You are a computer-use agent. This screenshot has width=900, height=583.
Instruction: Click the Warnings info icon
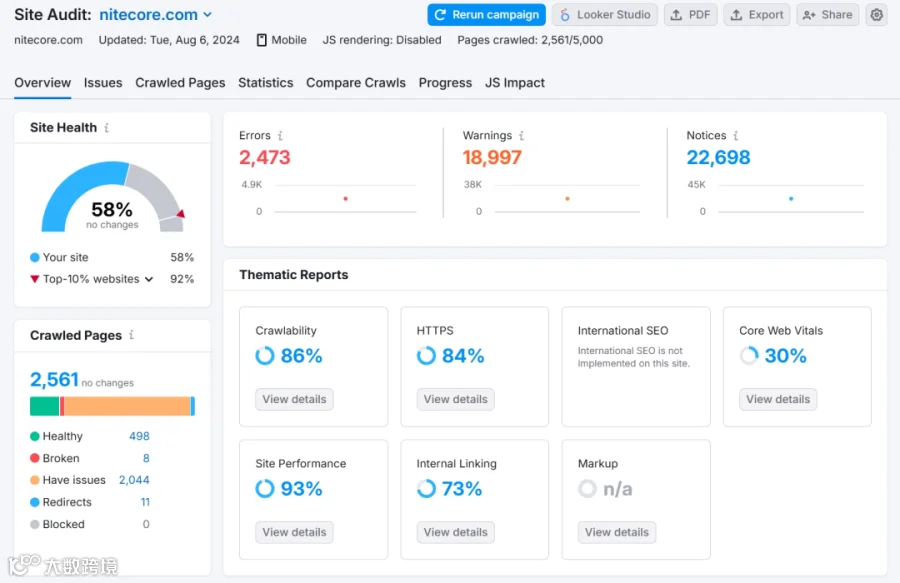pos(521,135)
